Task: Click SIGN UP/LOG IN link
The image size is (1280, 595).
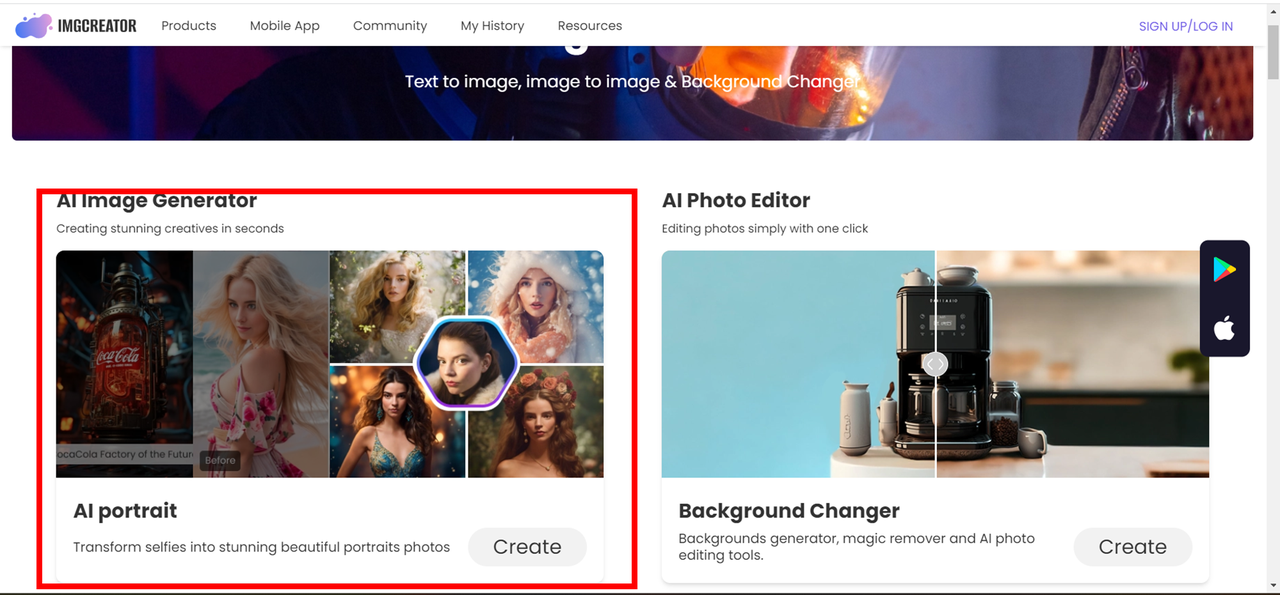Action: click(x=1186, y=26)
